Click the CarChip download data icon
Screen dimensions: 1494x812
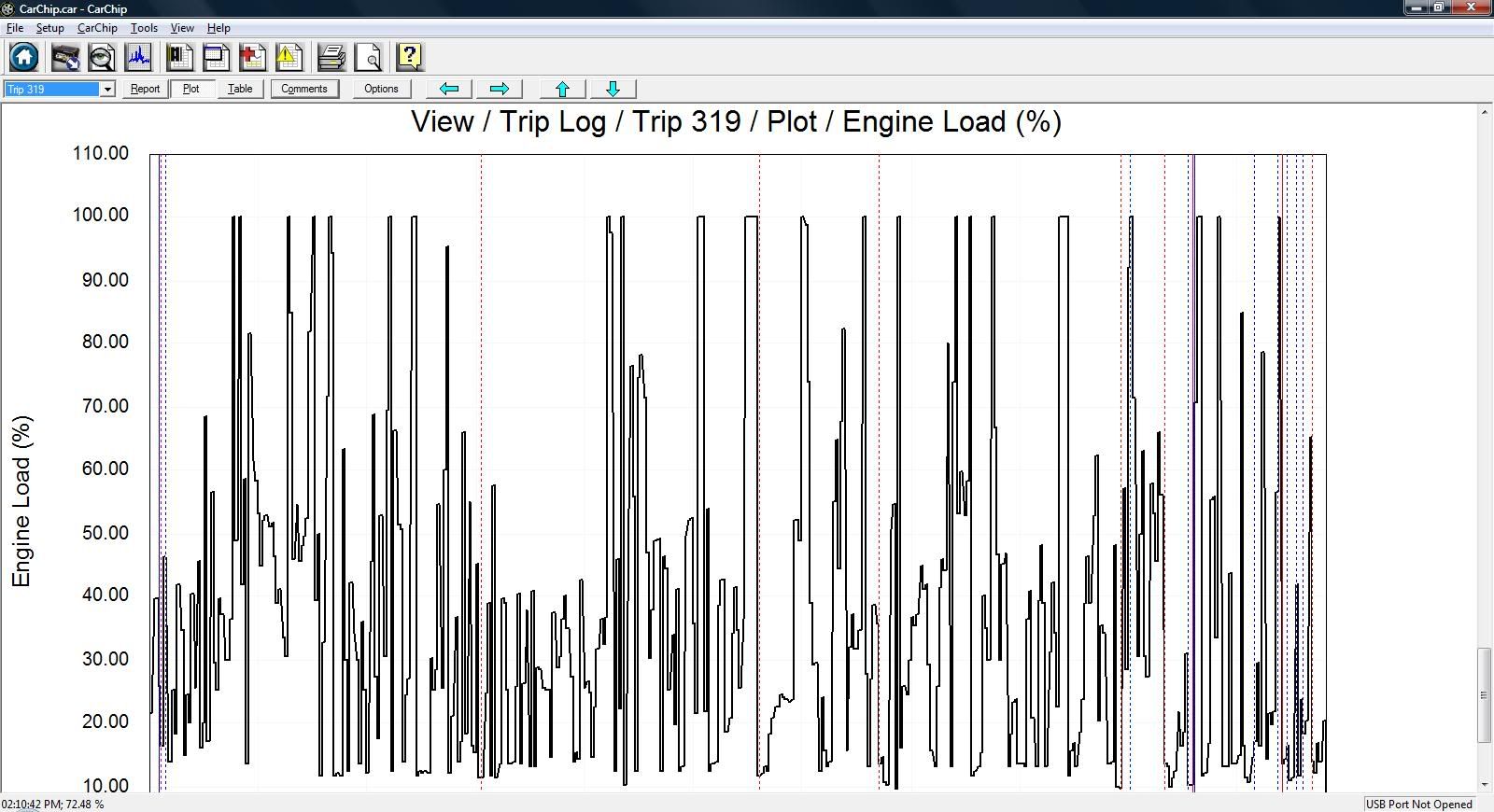click(x=65, y=58)
